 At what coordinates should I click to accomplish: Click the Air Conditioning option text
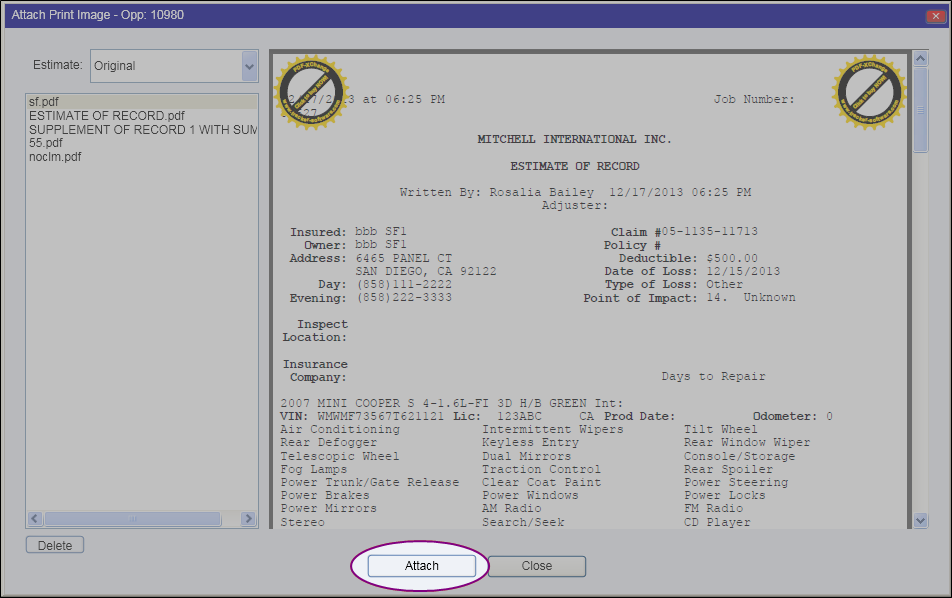pyautogui.click(x=340, y=429)
